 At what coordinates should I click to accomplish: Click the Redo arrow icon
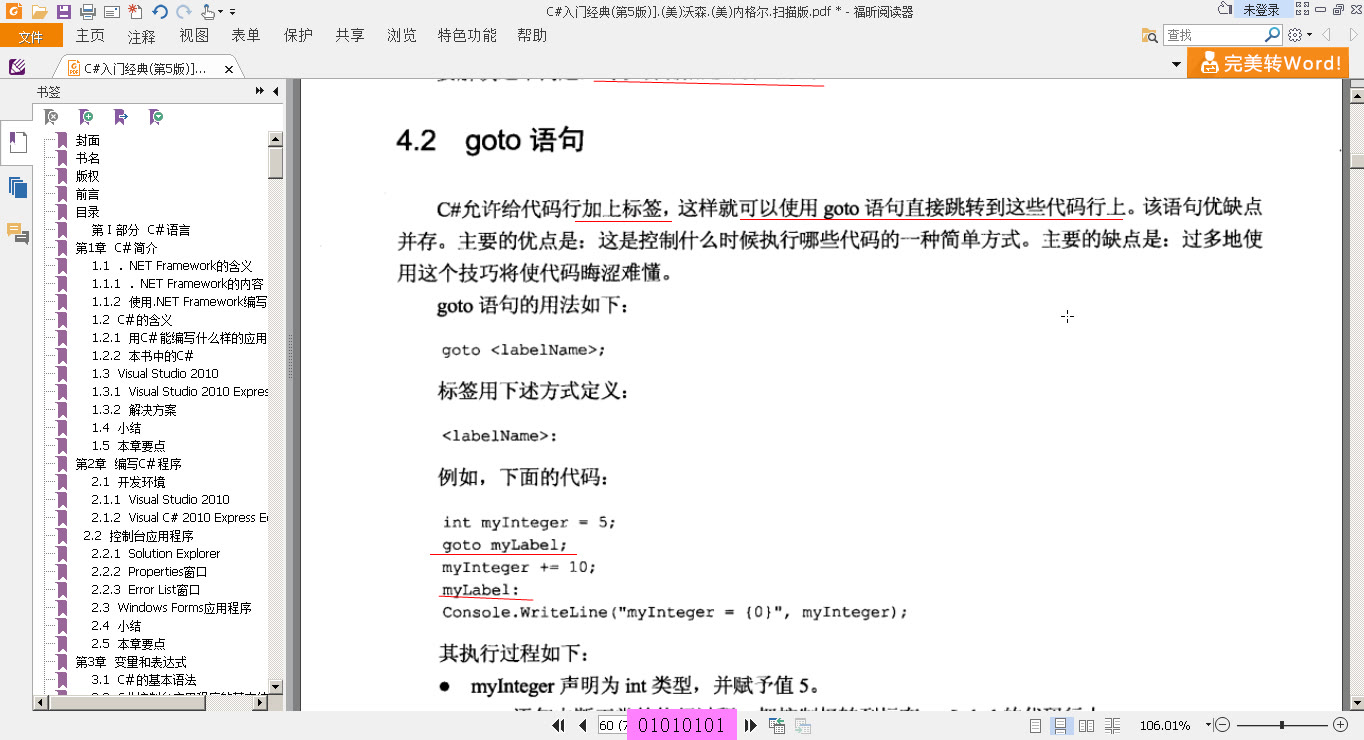[x=184, y=12]
